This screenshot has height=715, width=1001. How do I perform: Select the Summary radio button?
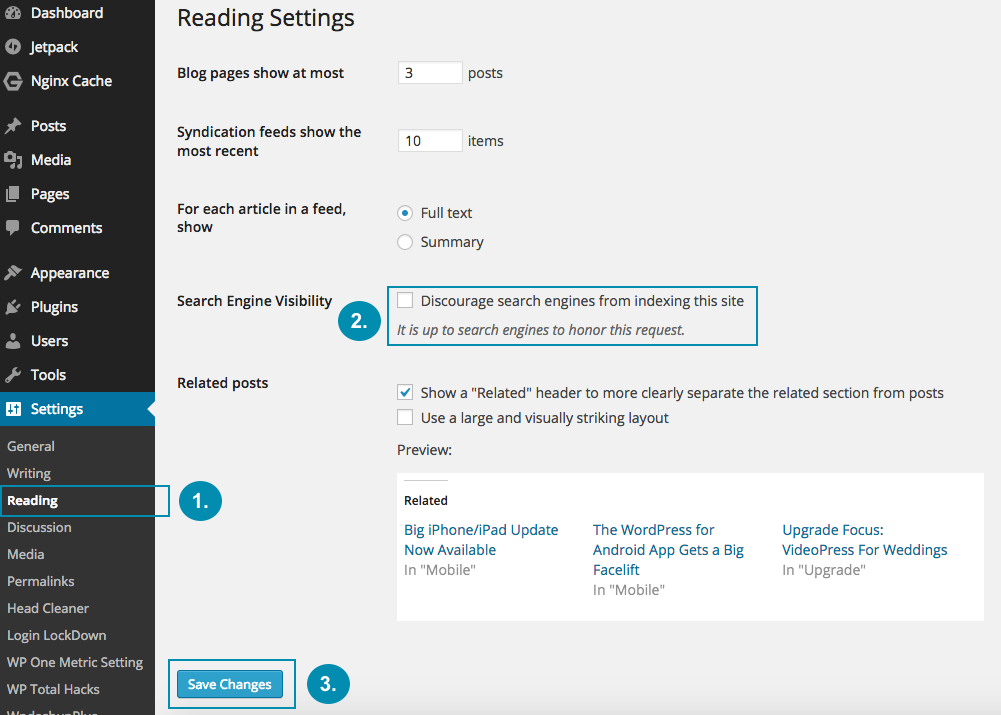405,242
